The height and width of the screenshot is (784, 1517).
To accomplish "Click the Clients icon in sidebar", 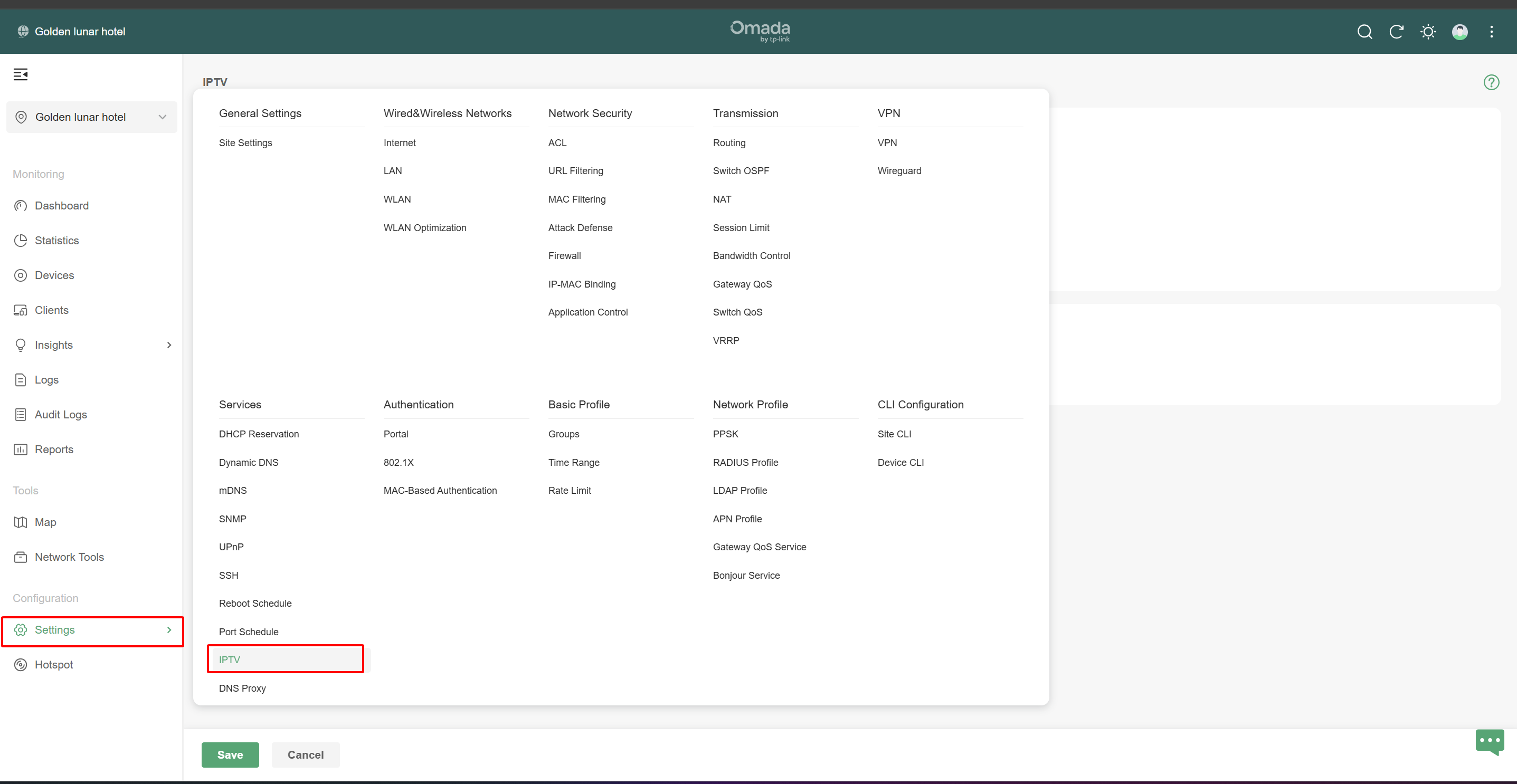I will click(x=21, y=310).
